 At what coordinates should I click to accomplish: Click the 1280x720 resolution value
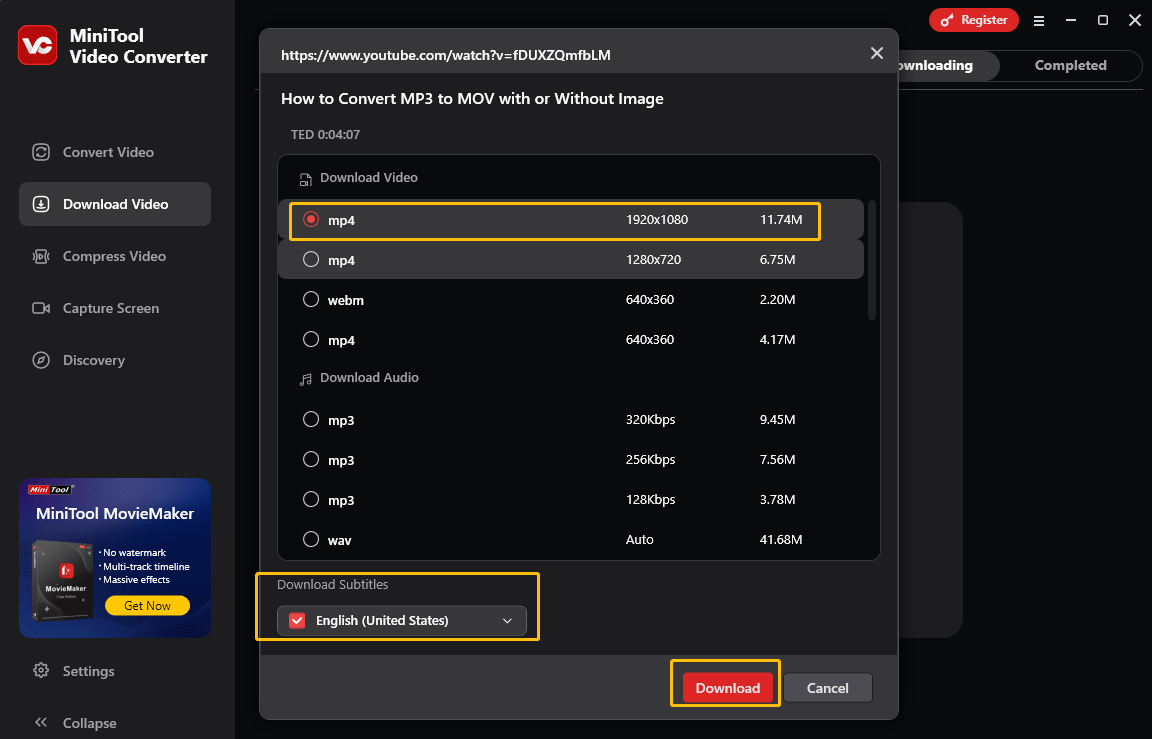click(x=653, y=259)
